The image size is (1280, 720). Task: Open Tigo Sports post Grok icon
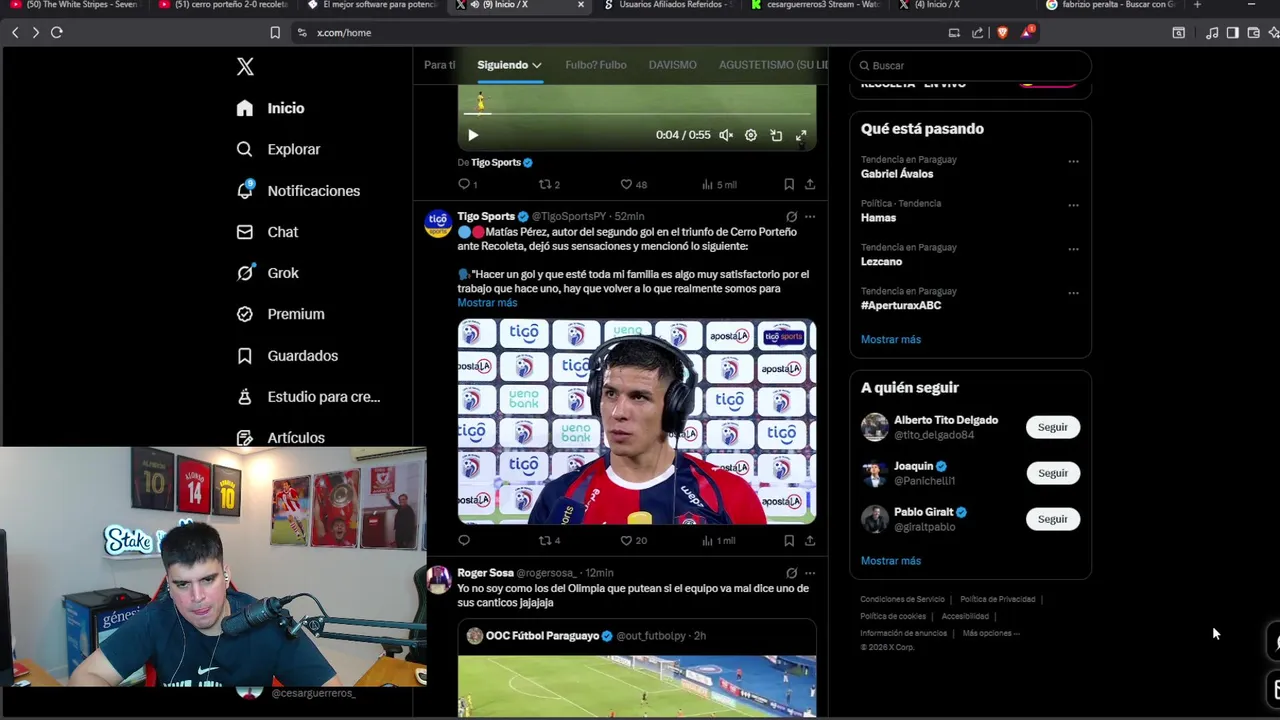pyautogui.click(x=791, y=216)
